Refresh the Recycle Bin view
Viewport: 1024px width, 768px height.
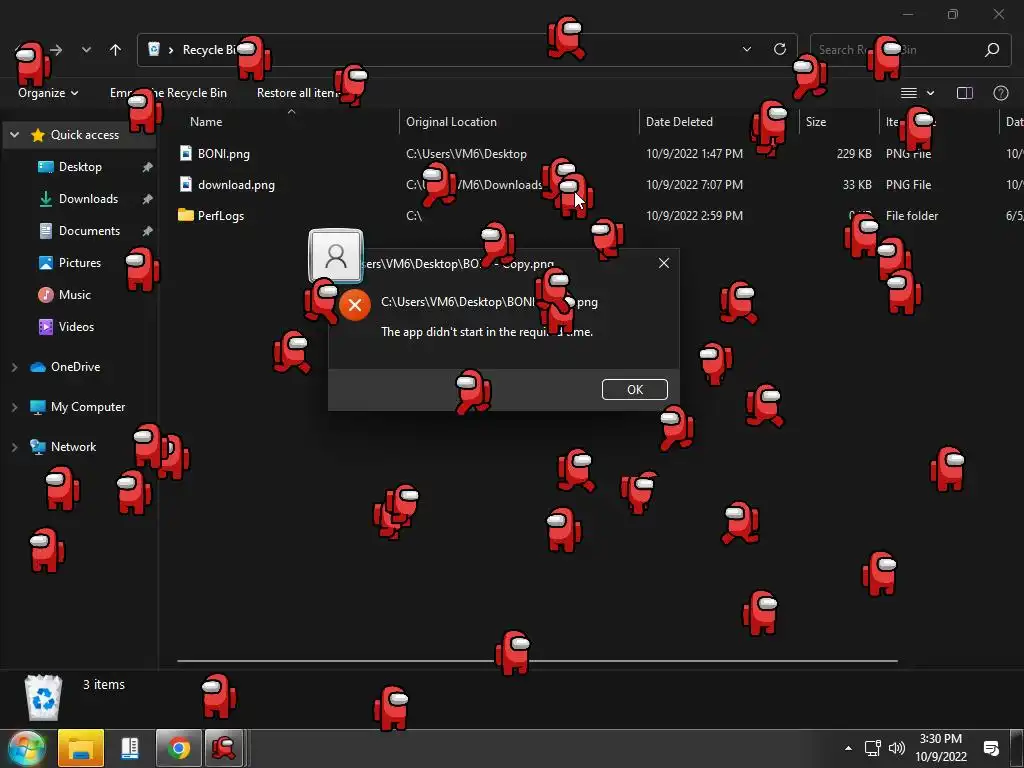tap(780, 50)
